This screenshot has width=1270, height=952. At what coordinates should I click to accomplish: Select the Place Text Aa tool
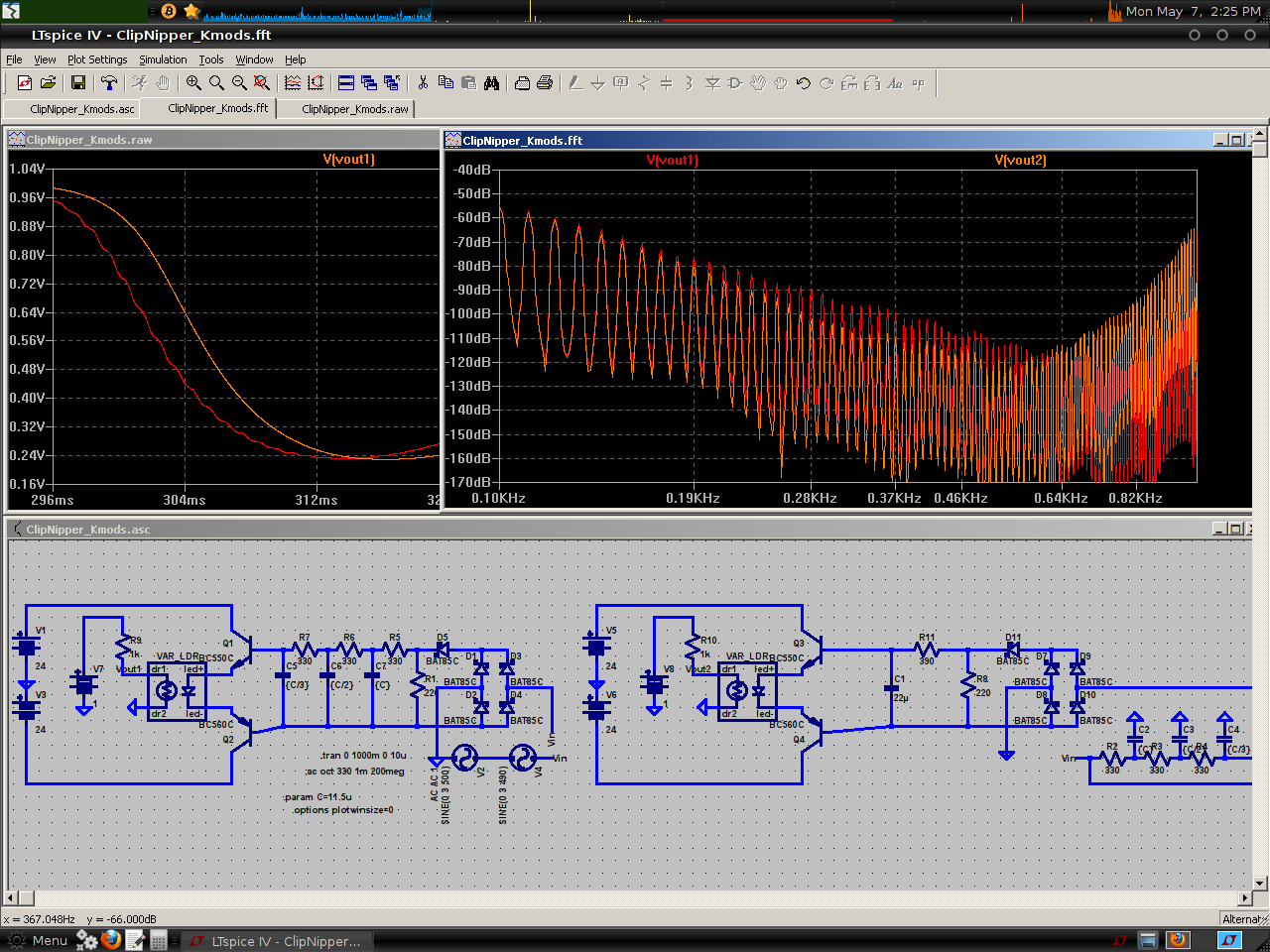pyautogui.click(x=895, y=83)
